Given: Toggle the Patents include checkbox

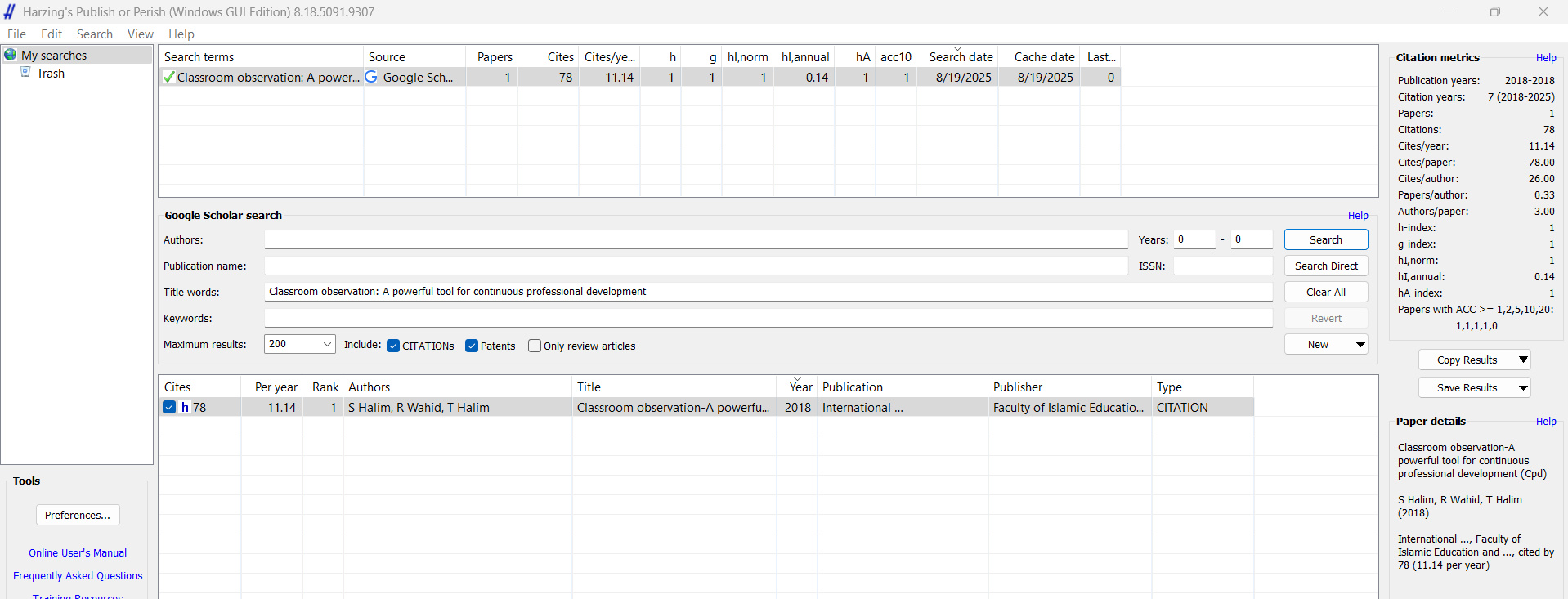Looking at the screenshot, I should click(x=472, y=346).
